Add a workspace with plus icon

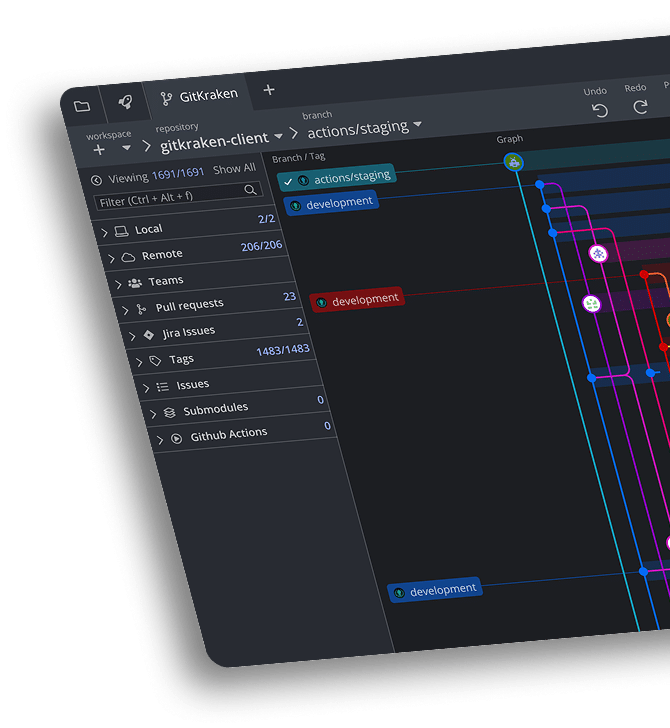pos(99,150)
